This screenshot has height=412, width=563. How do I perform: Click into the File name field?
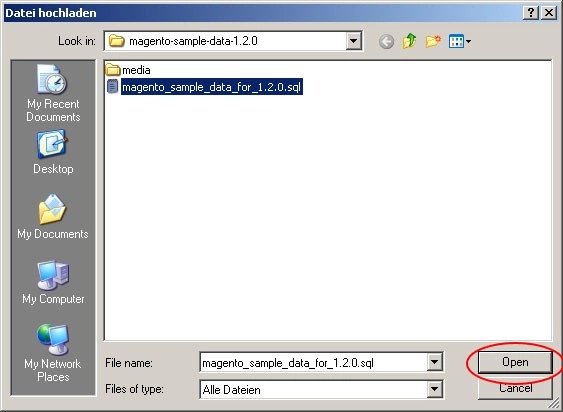click(x=313, y=362)
